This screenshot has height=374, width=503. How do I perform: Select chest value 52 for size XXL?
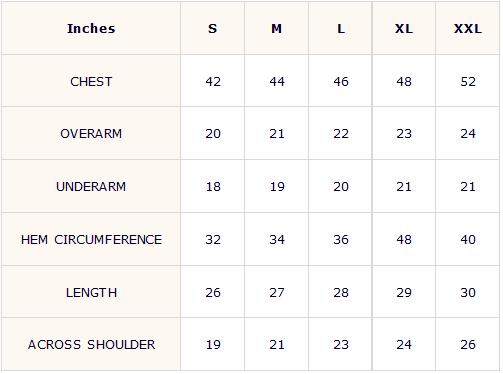click(x=468, y=82)
